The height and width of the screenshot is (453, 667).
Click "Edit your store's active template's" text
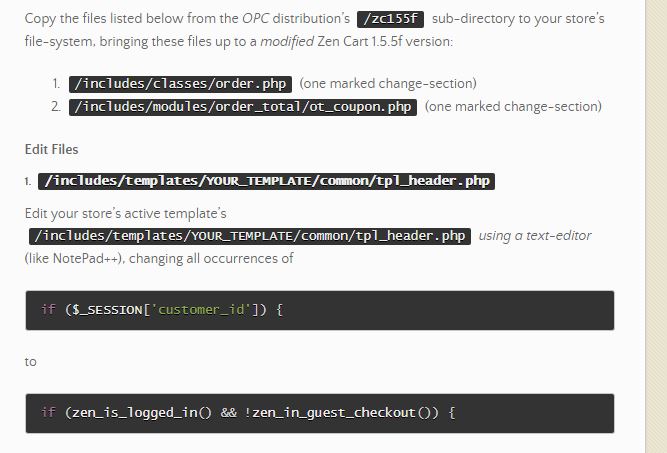[x=125, y=214]
